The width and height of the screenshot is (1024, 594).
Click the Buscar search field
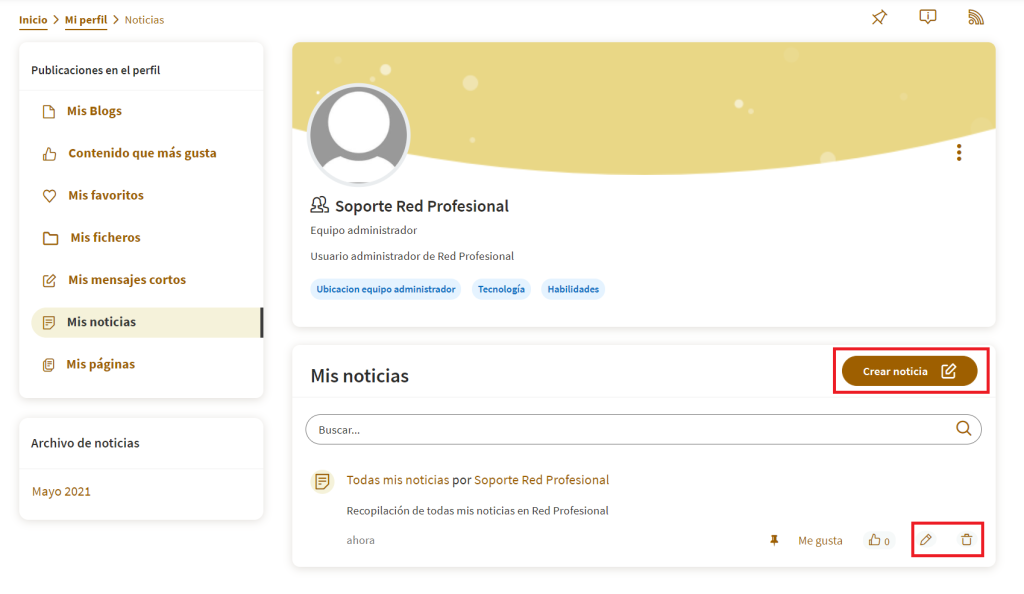[643, 430]
